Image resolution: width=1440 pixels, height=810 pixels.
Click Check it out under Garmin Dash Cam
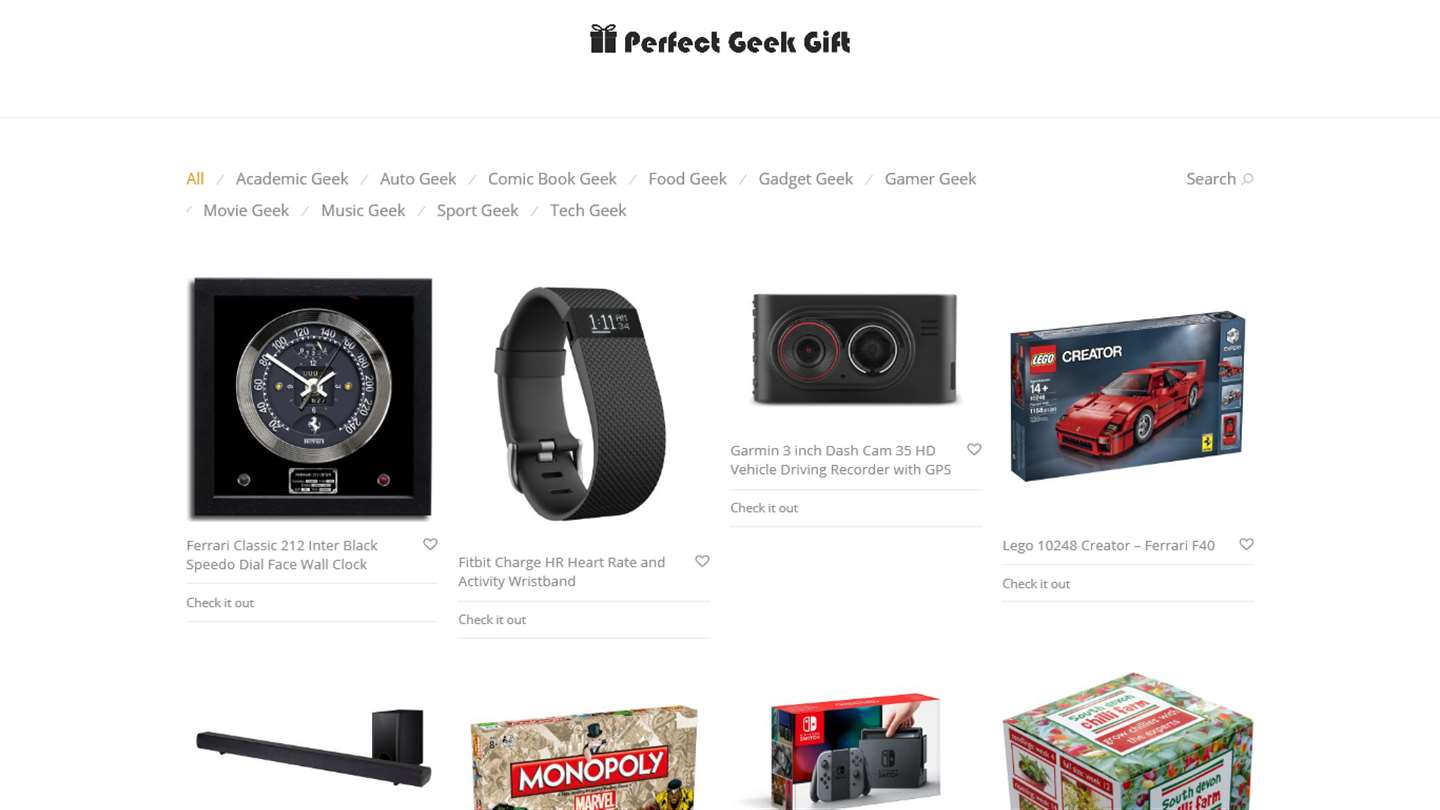click(x=764, y=507)
